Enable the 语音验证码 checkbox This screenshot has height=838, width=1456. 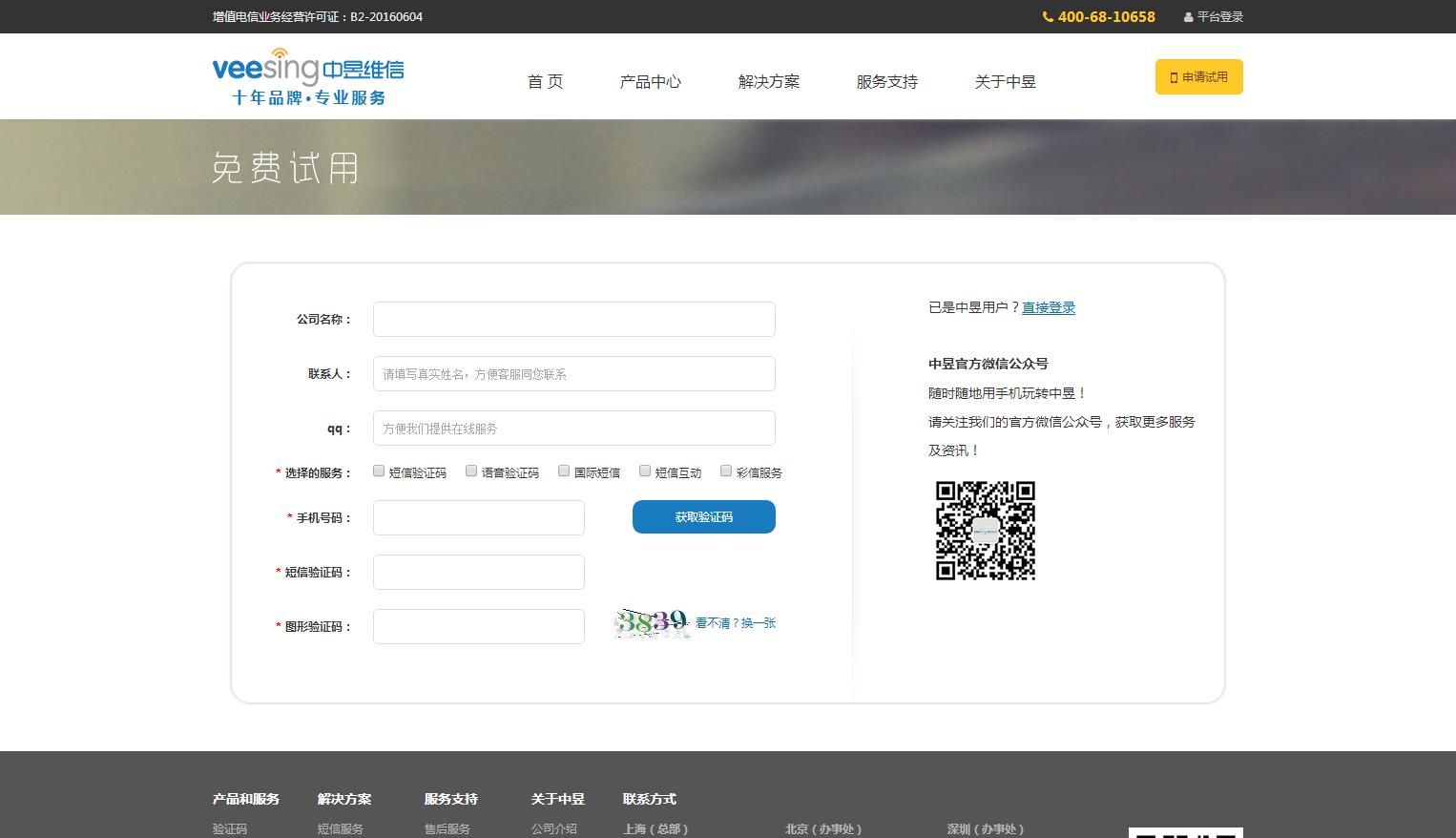[x=471, y=471]
